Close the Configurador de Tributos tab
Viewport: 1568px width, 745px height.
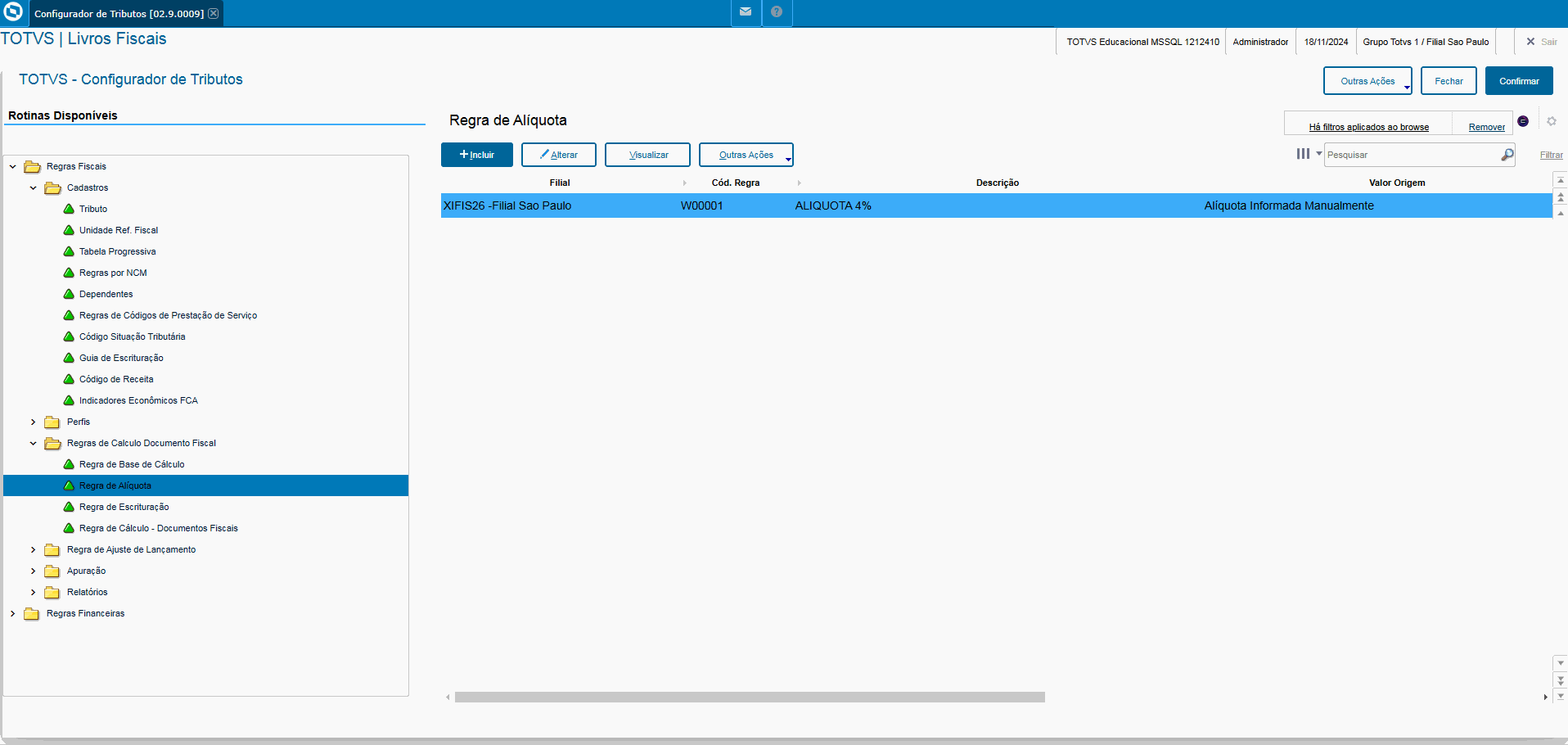214,13
